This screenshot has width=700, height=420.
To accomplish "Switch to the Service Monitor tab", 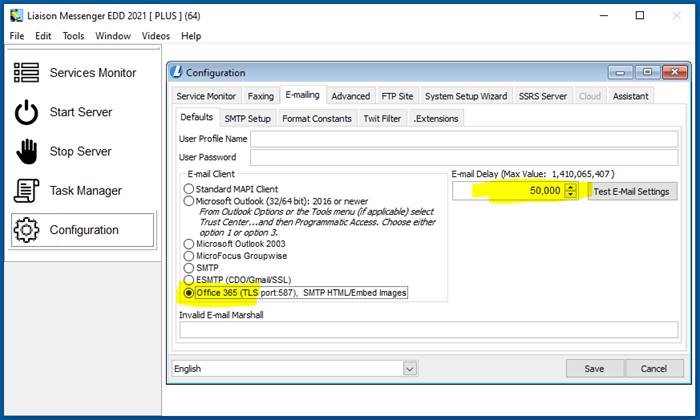I will click(206, 96).
